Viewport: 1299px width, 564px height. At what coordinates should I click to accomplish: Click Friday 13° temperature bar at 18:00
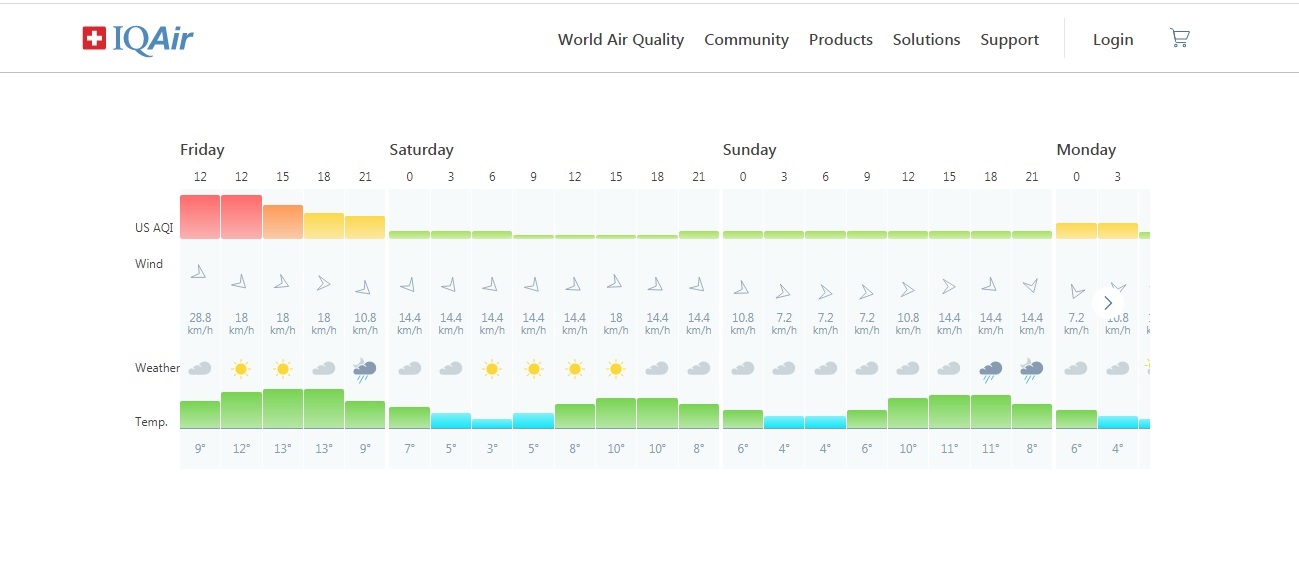tap(324, 409)
